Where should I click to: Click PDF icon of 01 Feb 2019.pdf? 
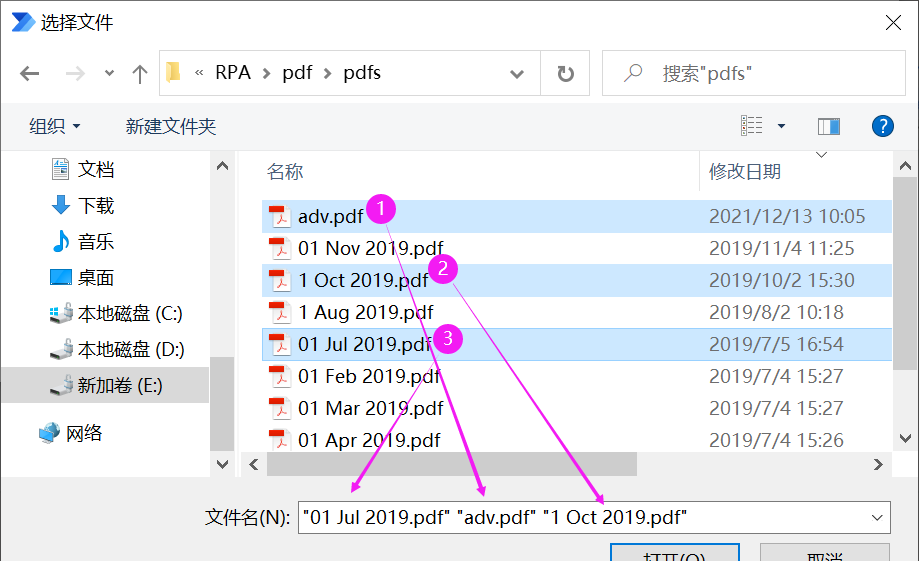pyautogui.click(x=280, y=376)
